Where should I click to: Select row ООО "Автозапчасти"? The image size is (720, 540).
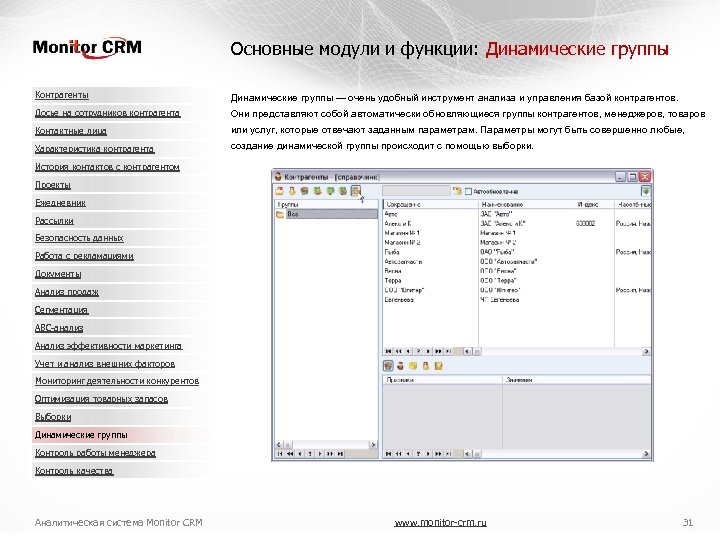[x=517, y=262]
